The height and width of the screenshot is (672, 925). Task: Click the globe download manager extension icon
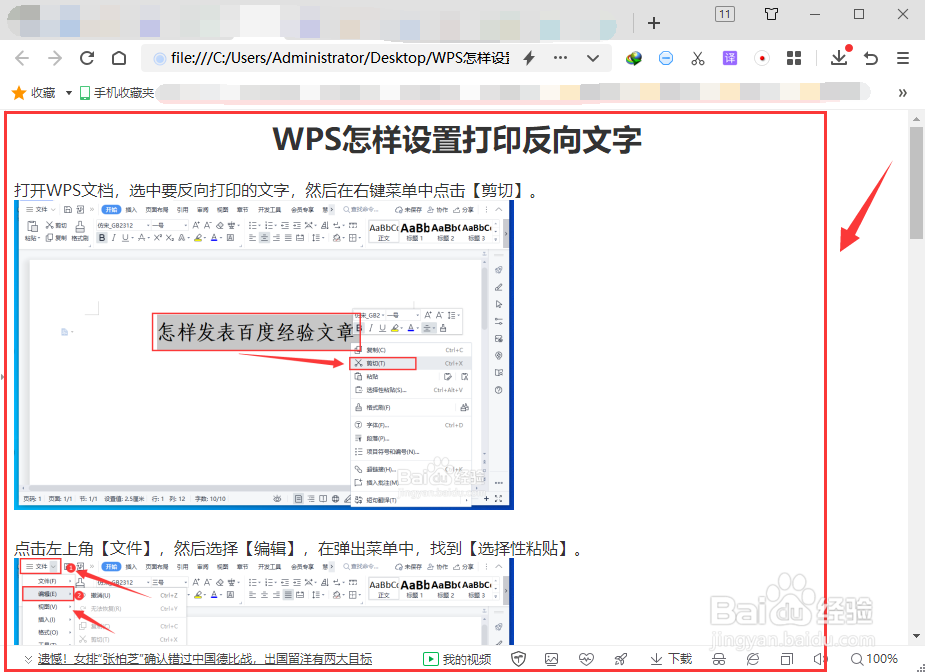point(634,58)
